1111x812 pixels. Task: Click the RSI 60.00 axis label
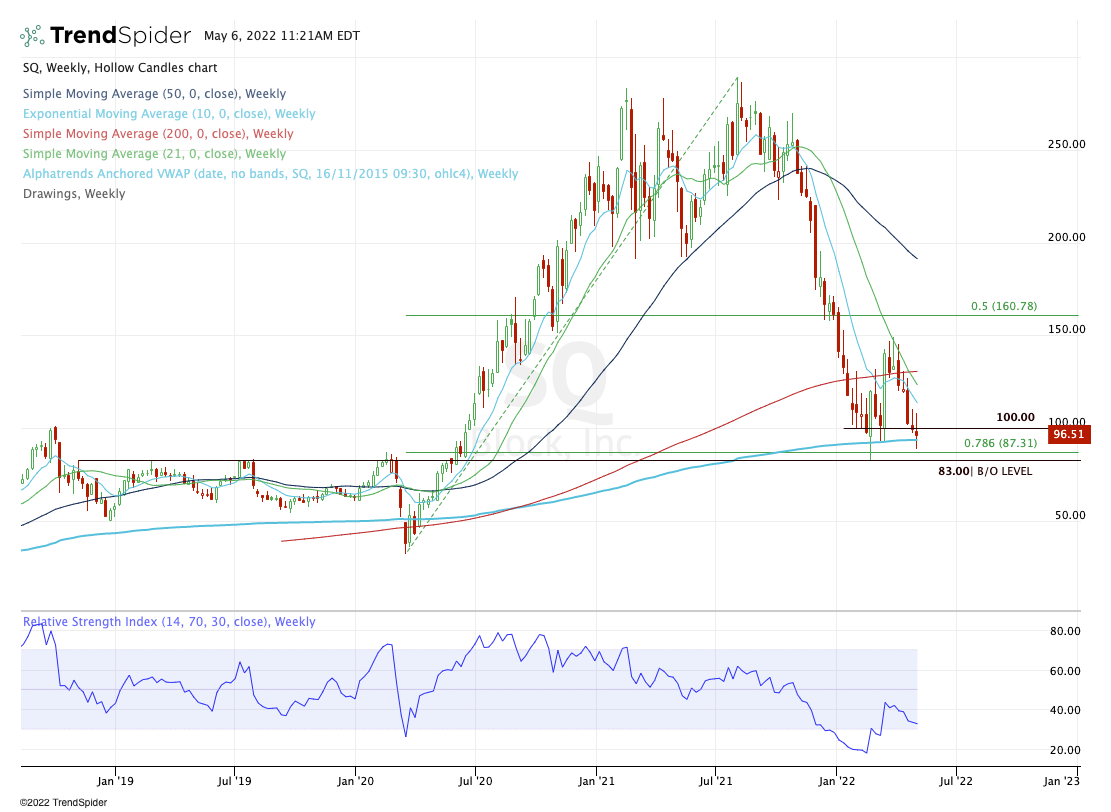[1065, 670]
